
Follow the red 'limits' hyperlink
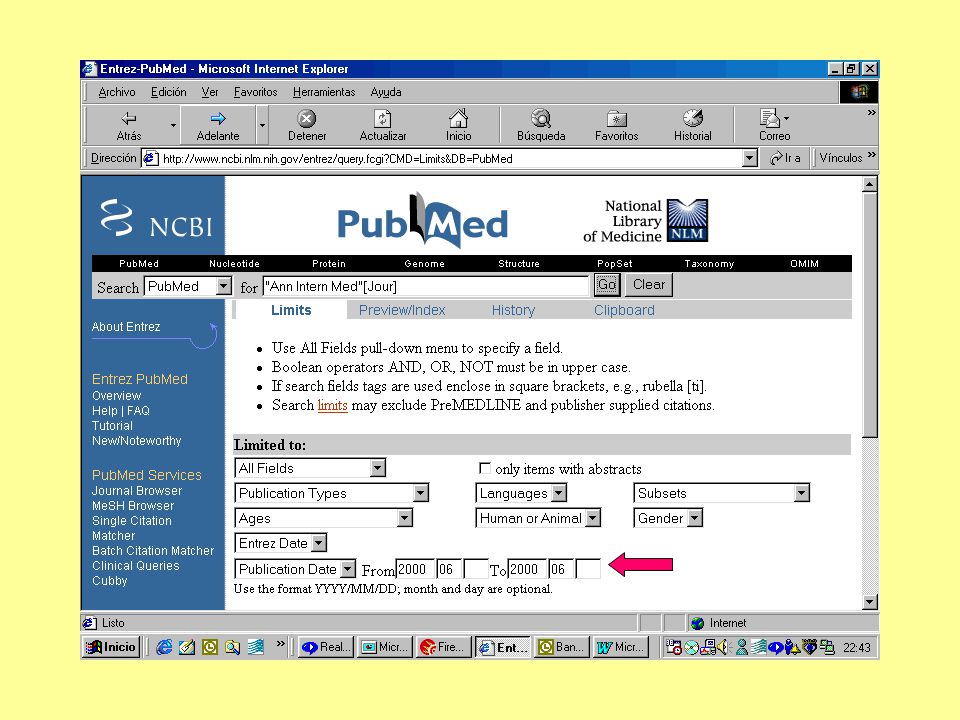(332, 405)
